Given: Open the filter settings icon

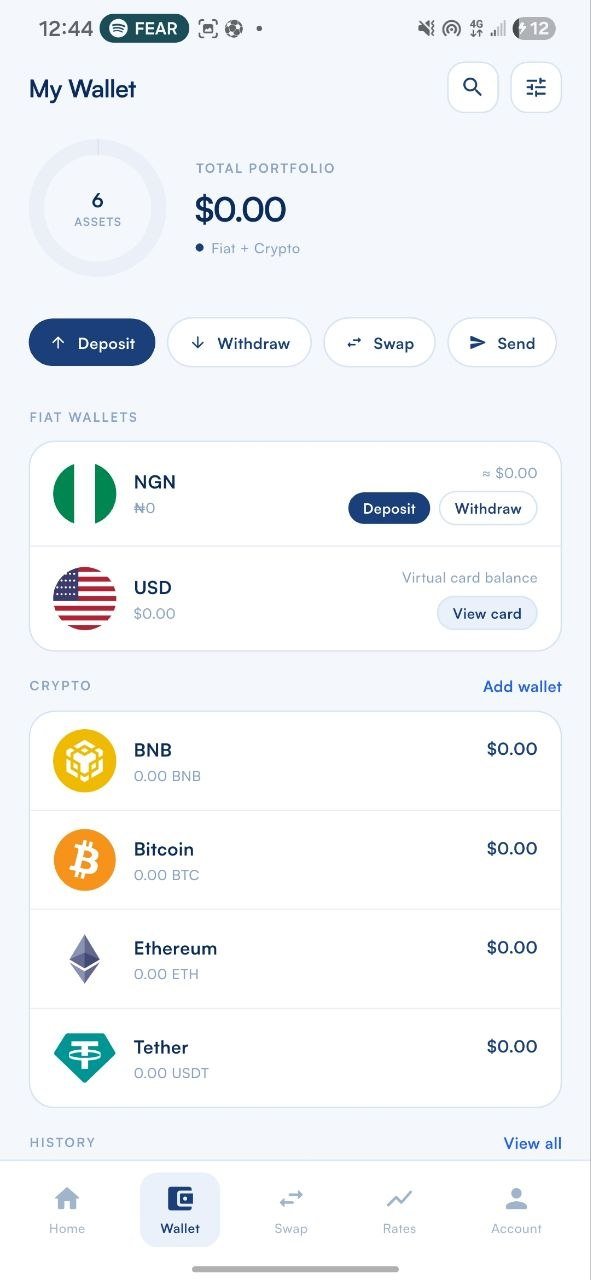Looking at the screenshot, I should (x=536, y=87).
